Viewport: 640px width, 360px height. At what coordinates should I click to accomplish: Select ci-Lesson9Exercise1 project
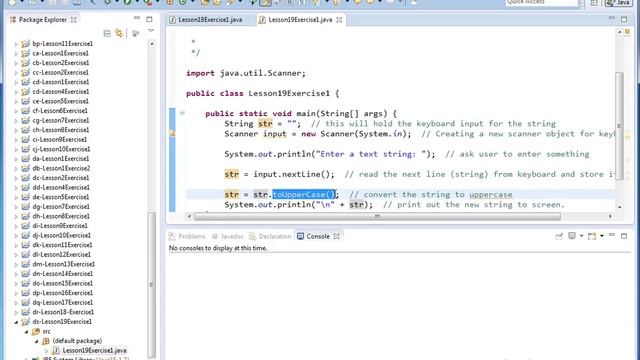pos(60,140)
